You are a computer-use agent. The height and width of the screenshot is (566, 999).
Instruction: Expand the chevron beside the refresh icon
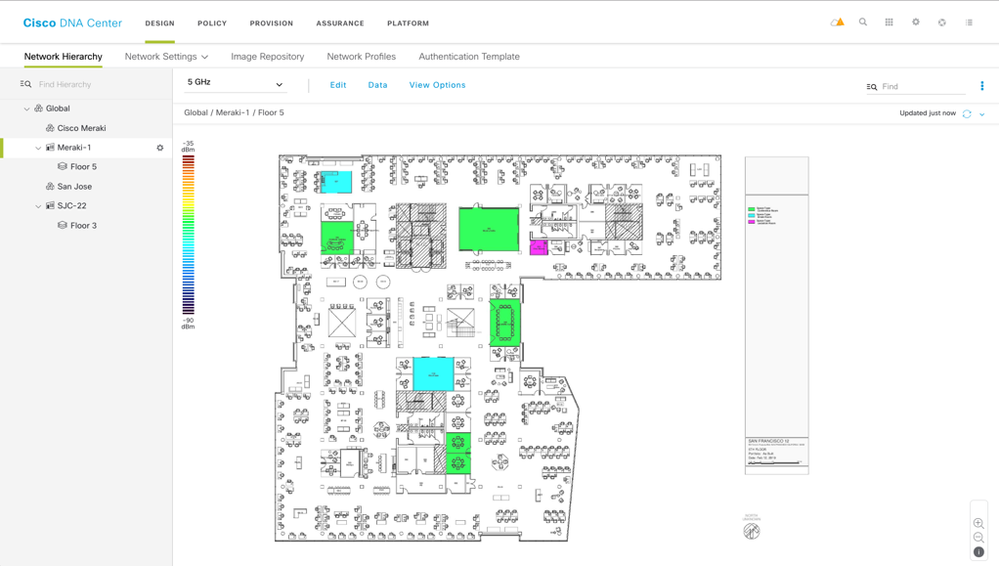click(982, 114)
